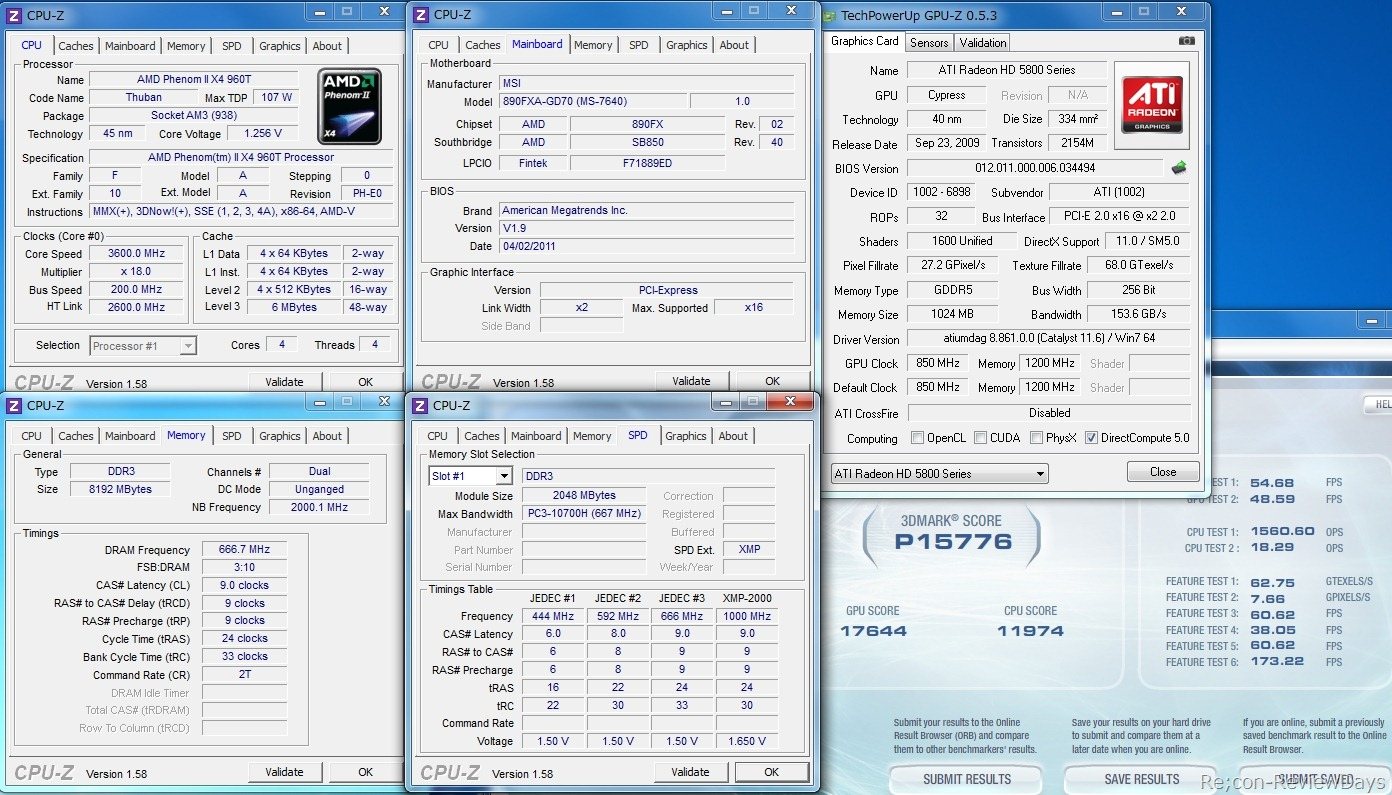1392x795 pixels.
Task: Click CPU-Z title icon of Mainboard window
Action: tap(420, 15)
